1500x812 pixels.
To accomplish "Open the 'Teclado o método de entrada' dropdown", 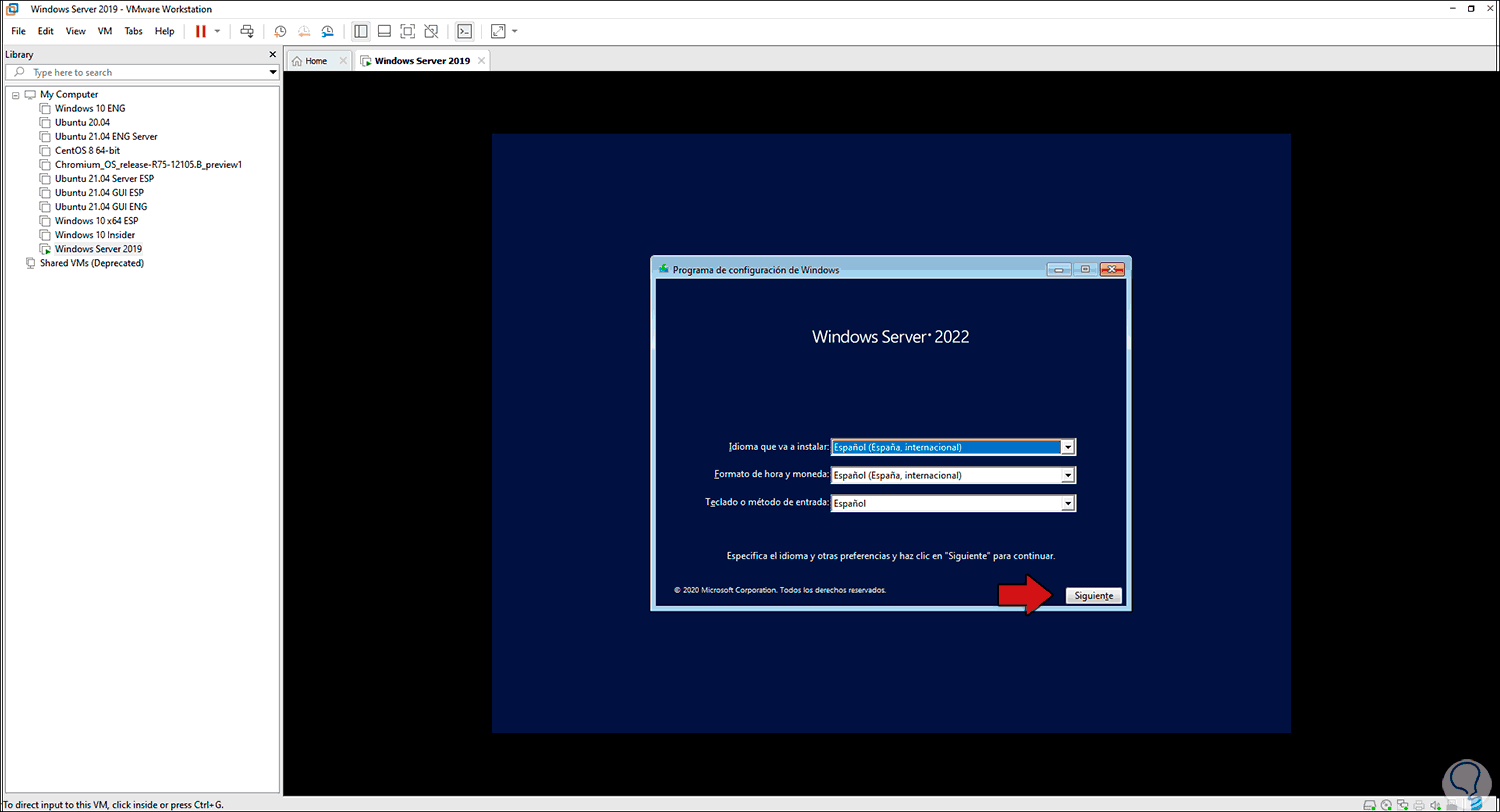I will 953,503.
